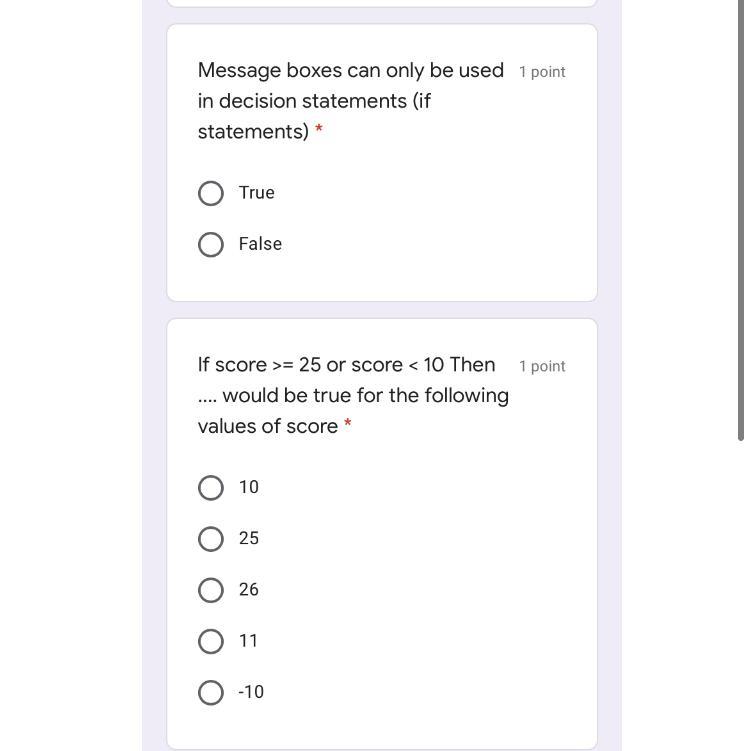
Task: Click the red asterisk after "values of score"
Action: pos(348,425)
